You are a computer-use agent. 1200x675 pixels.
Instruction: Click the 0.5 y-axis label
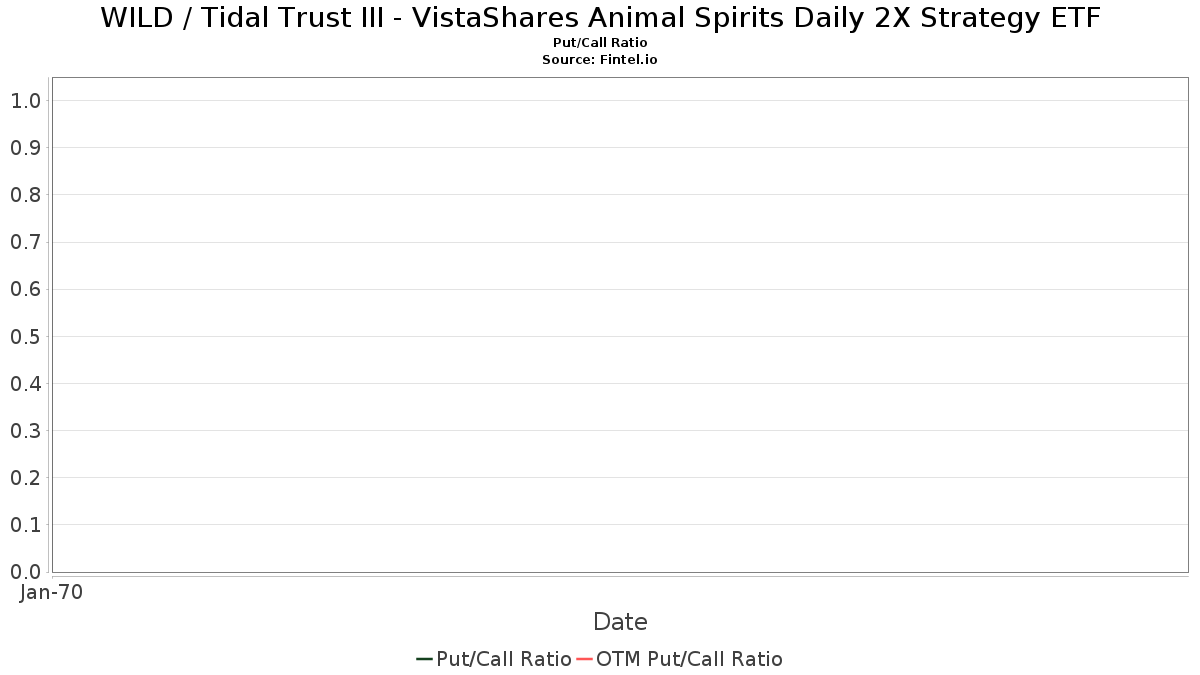(25, 336)
